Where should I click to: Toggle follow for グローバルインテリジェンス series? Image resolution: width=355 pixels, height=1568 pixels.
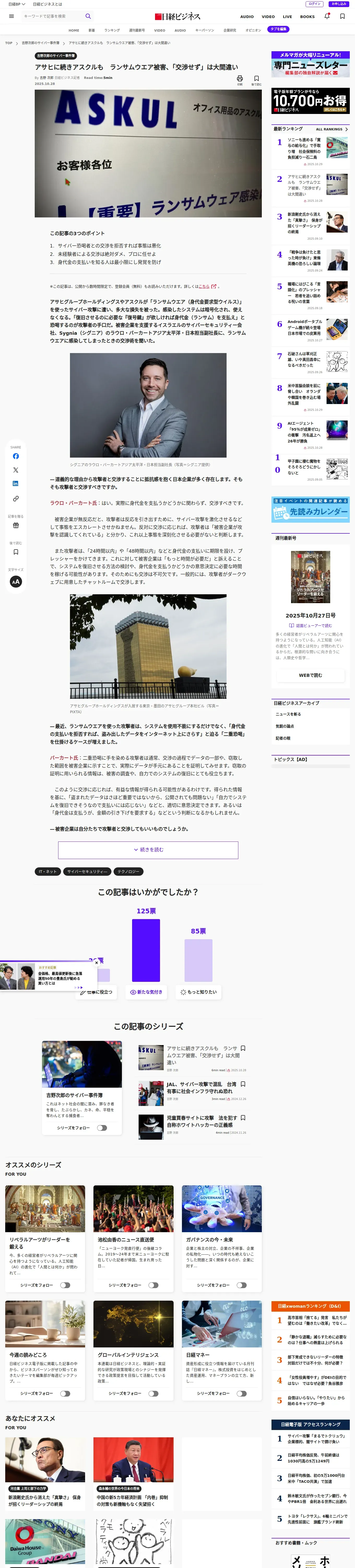click(x=153, y=1393)
